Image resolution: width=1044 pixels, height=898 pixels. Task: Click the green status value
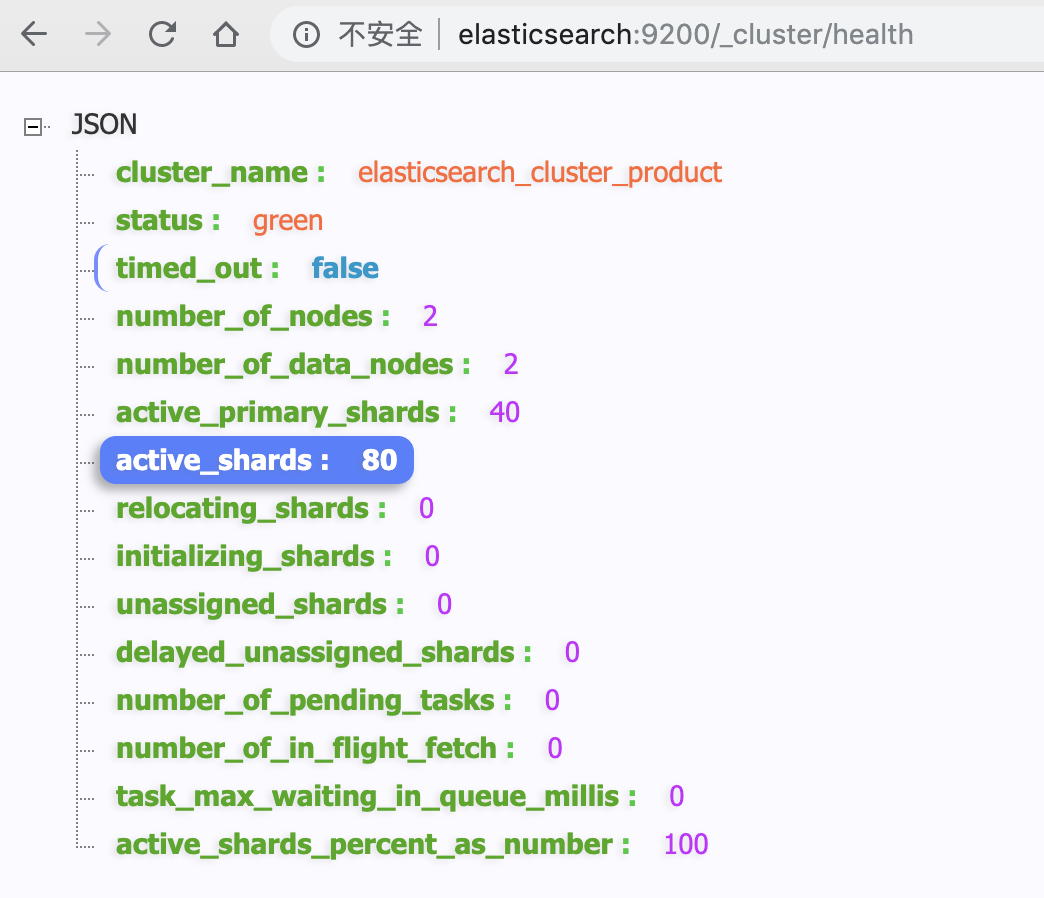tap(288, 221)
